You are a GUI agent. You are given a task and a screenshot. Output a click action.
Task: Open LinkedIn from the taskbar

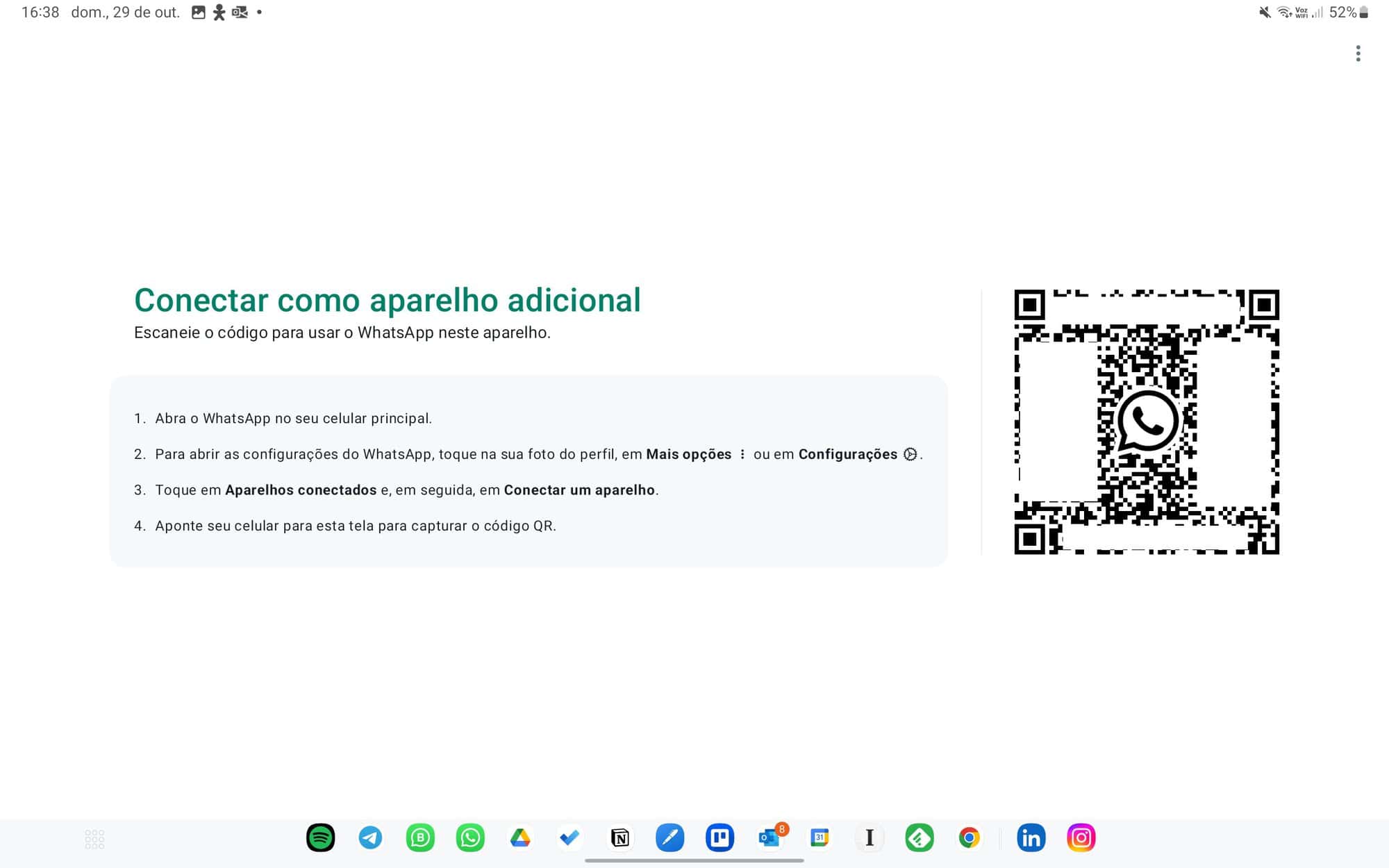[1031, 838]
